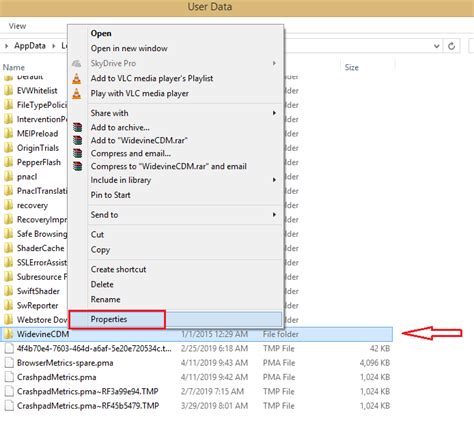This screenshot has width=474, height=423.
Task: Click the CrashpadMetrics.pma file icon
Action: click(9, 377)
